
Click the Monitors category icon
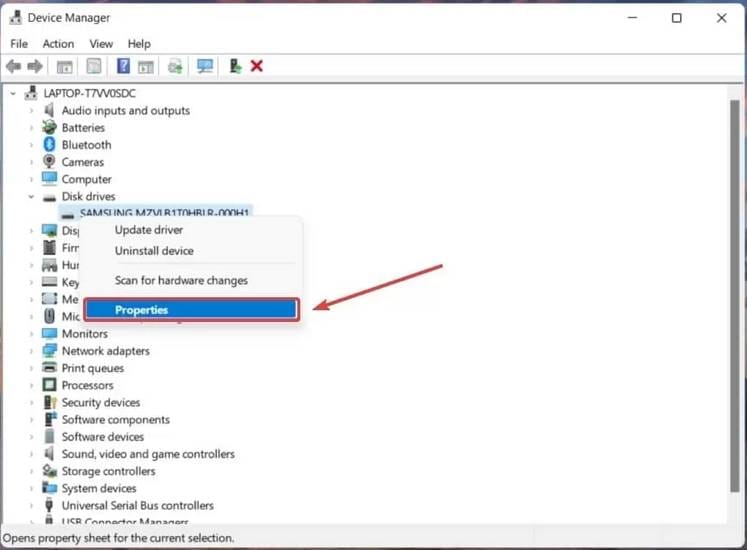click(x=49, y=334)
